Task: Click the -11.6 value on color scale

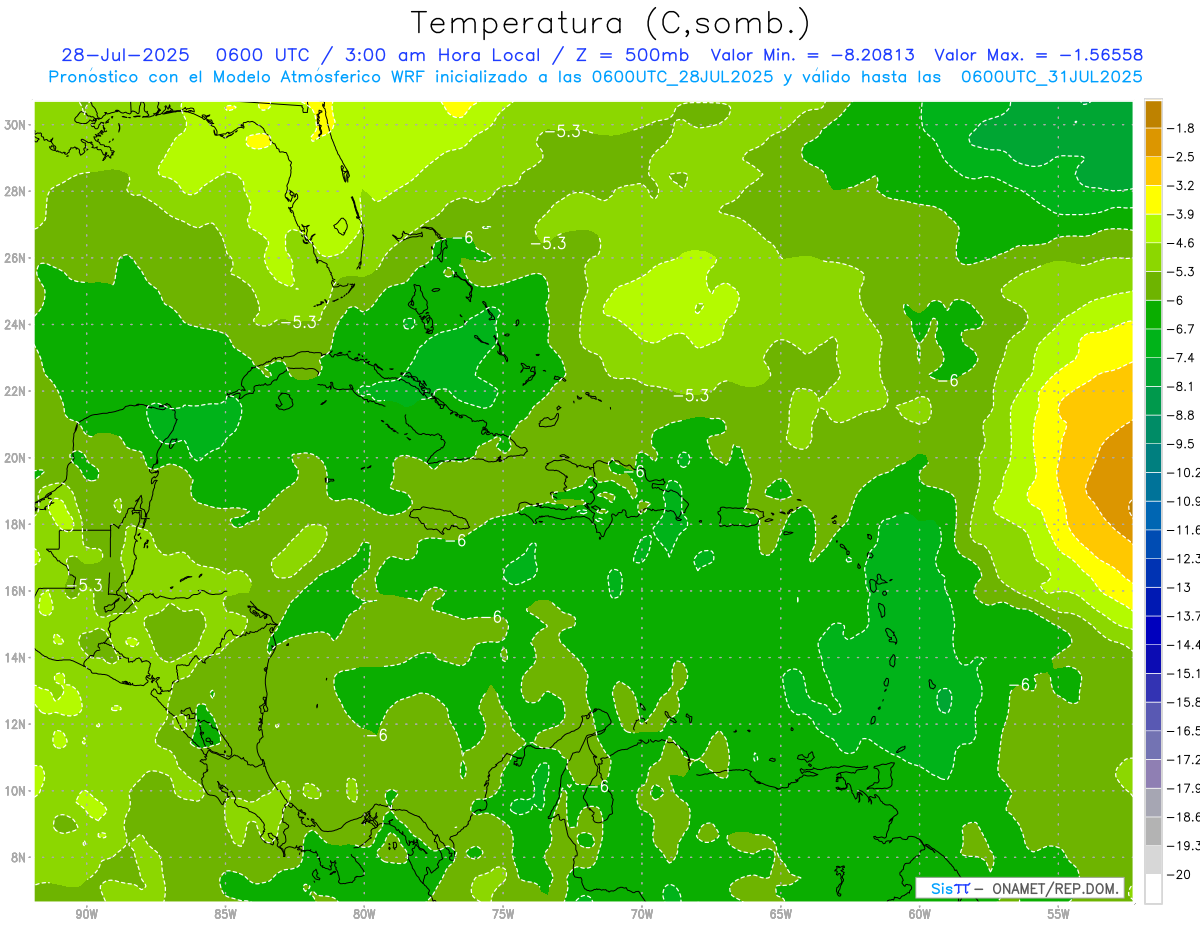Action: (x=1183, y=529)
